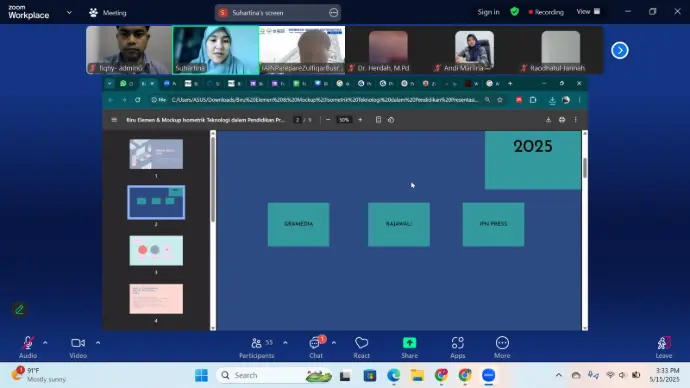Expand the chat options arrow

pyautogui.click(x=334, y=343)
